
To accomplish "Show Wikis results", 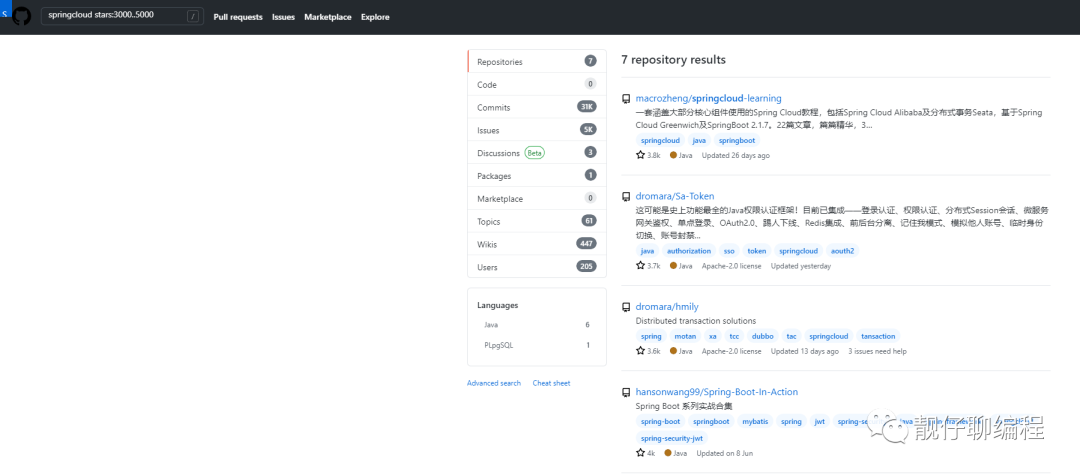I will tap(537, 244).
